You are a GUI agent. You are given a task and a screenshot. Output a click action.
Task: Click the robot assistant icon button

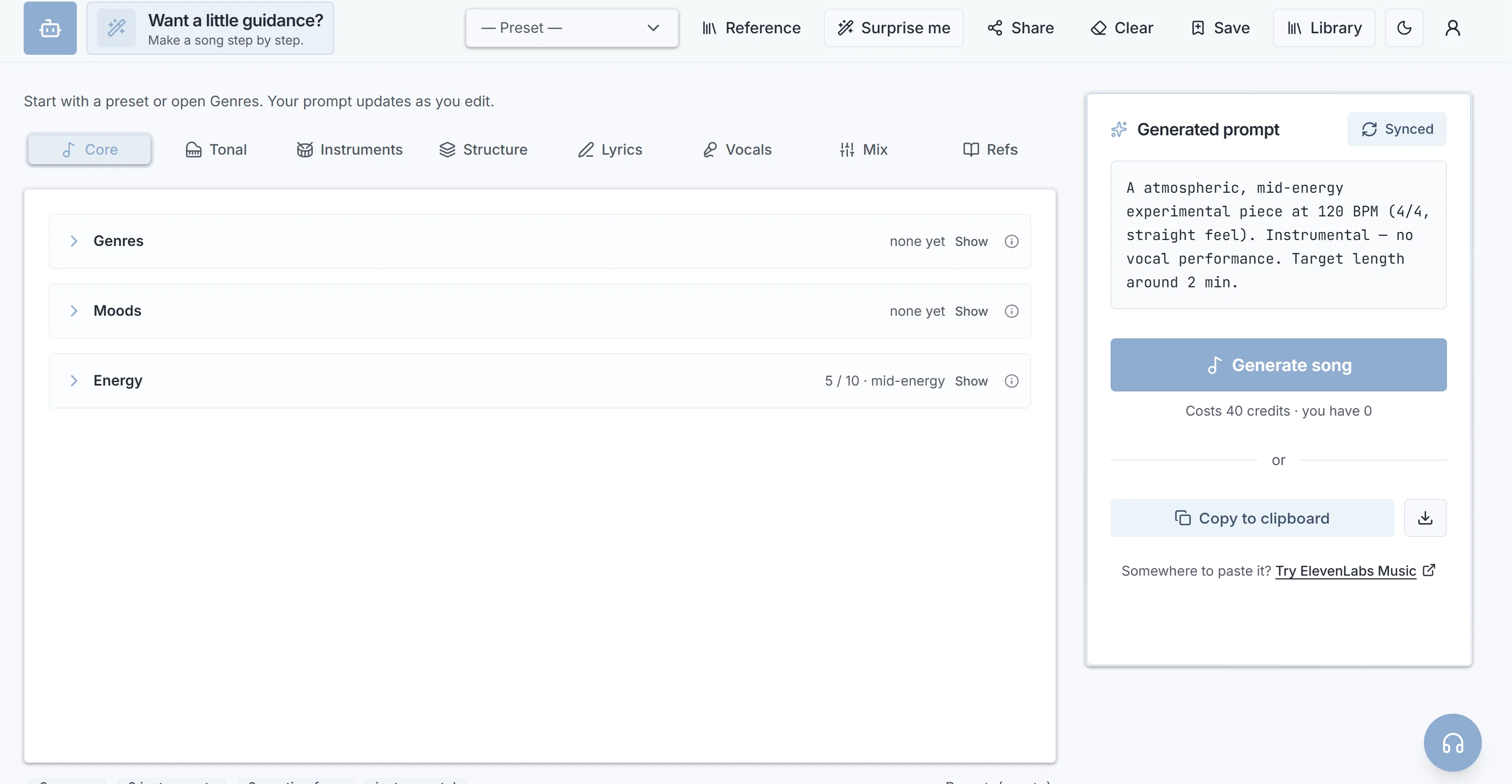50,28
